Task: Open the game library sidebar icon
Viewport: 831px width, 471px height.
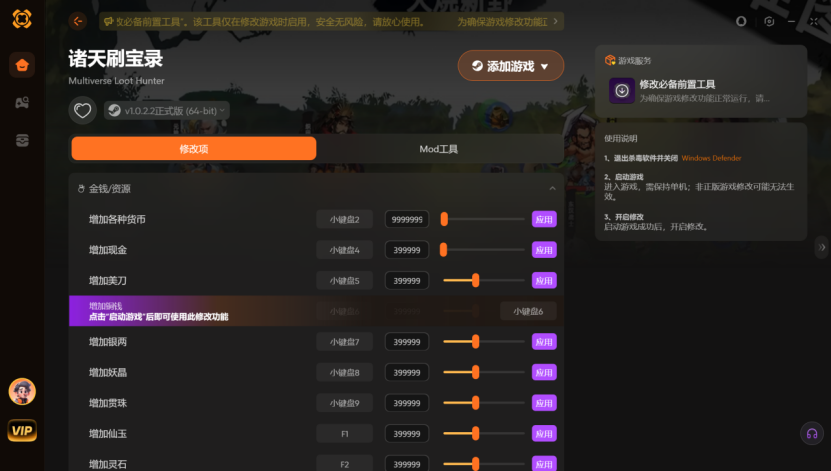Action: click(x=22, y=103)
